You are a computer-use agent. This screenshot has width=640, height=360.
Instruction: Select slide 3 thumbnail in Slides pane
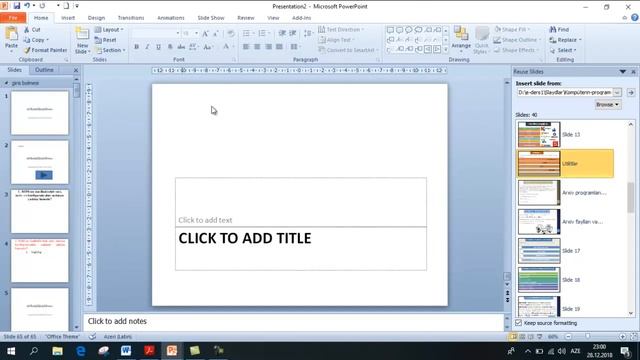tap(40, 211)
